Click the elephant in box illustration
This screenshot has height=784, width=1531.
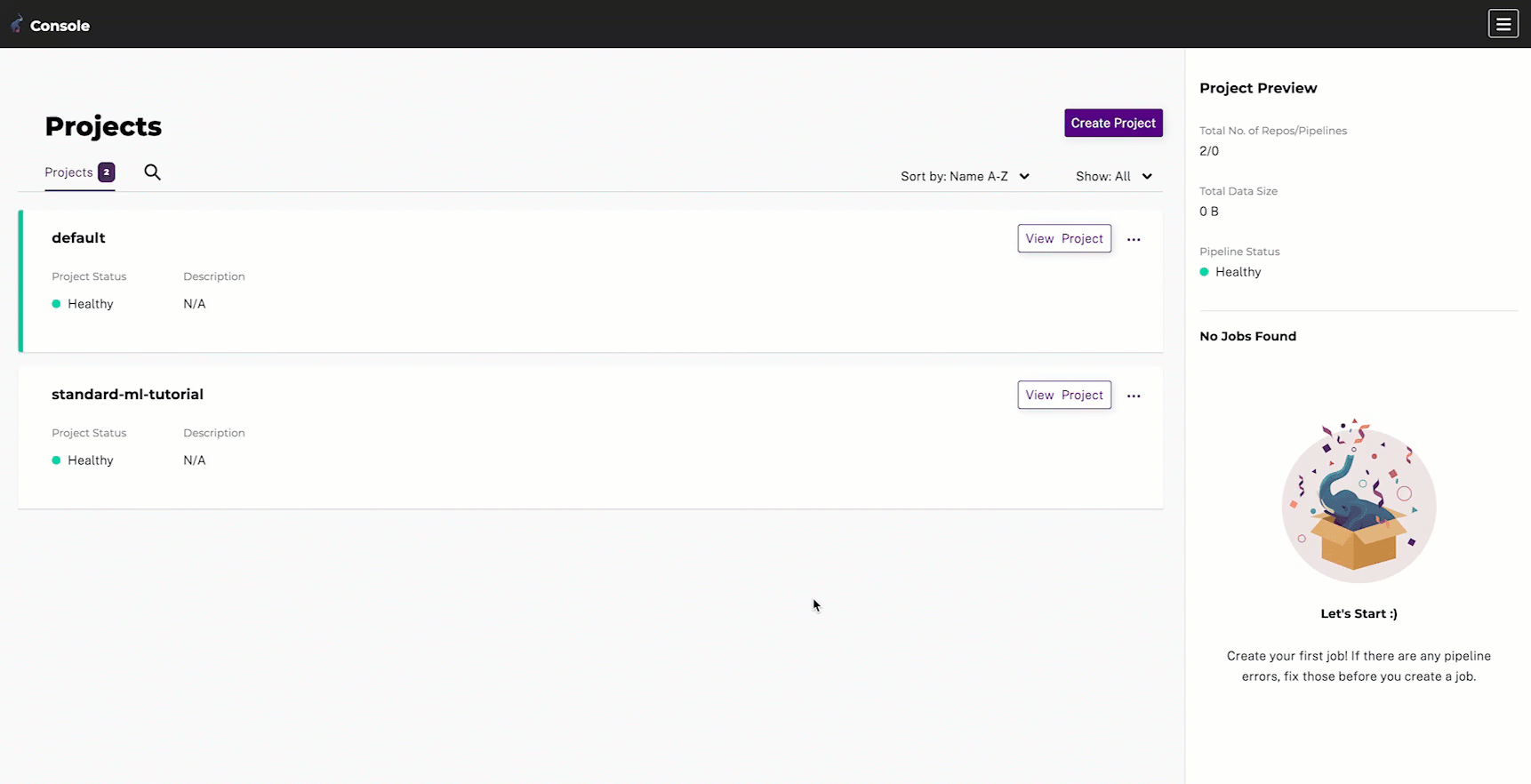(1359, 501)
